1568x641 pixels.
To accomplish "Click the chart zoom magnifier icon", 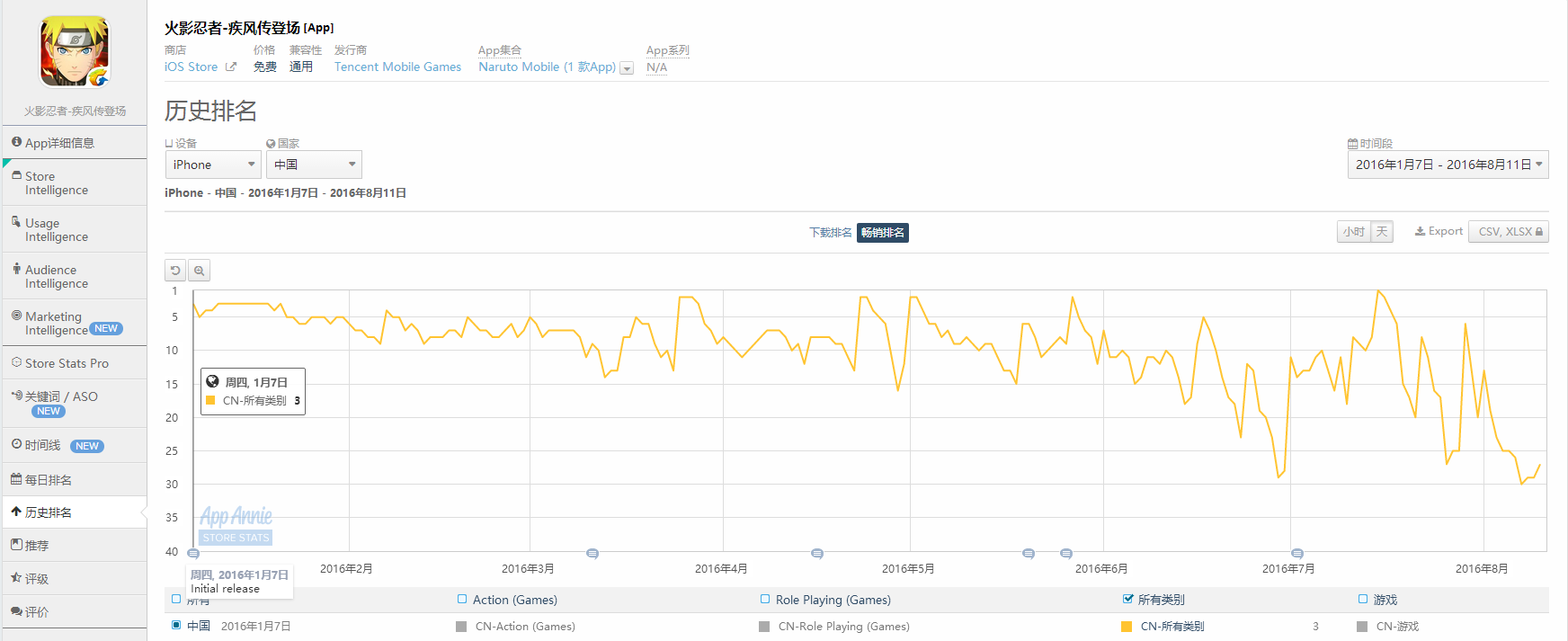I will coord(200,271).
